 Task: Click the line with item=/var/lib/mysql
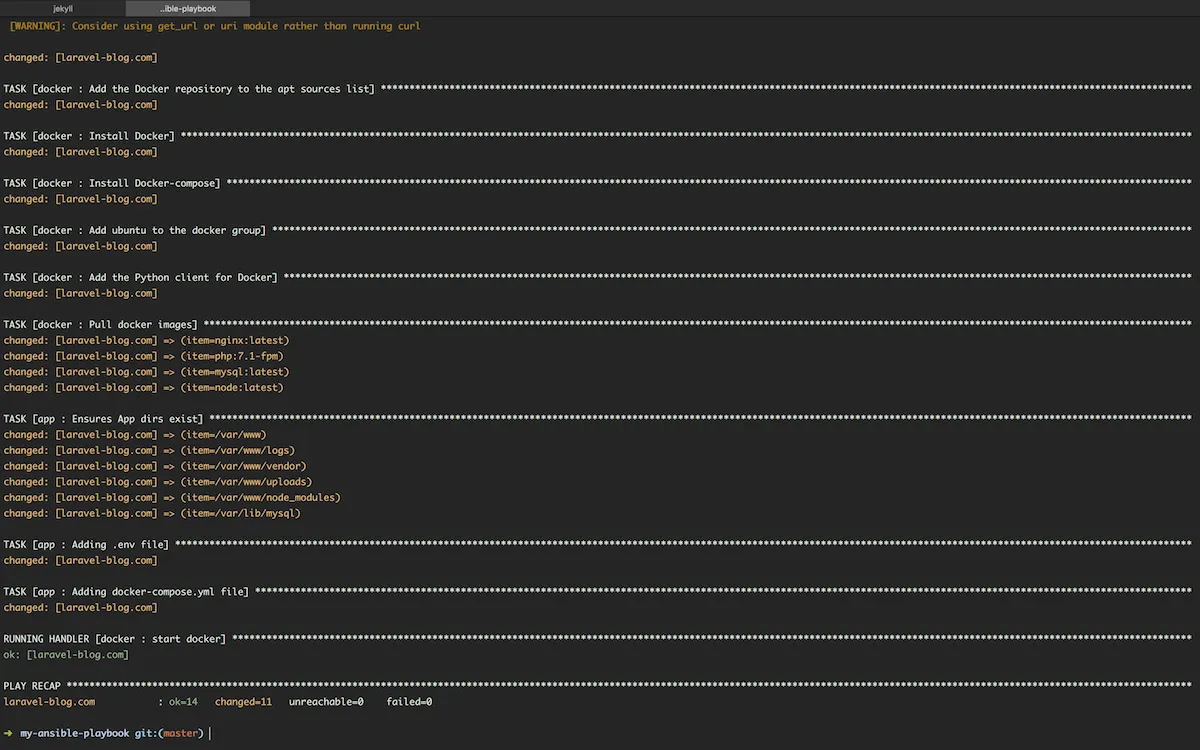pos(152,513)
